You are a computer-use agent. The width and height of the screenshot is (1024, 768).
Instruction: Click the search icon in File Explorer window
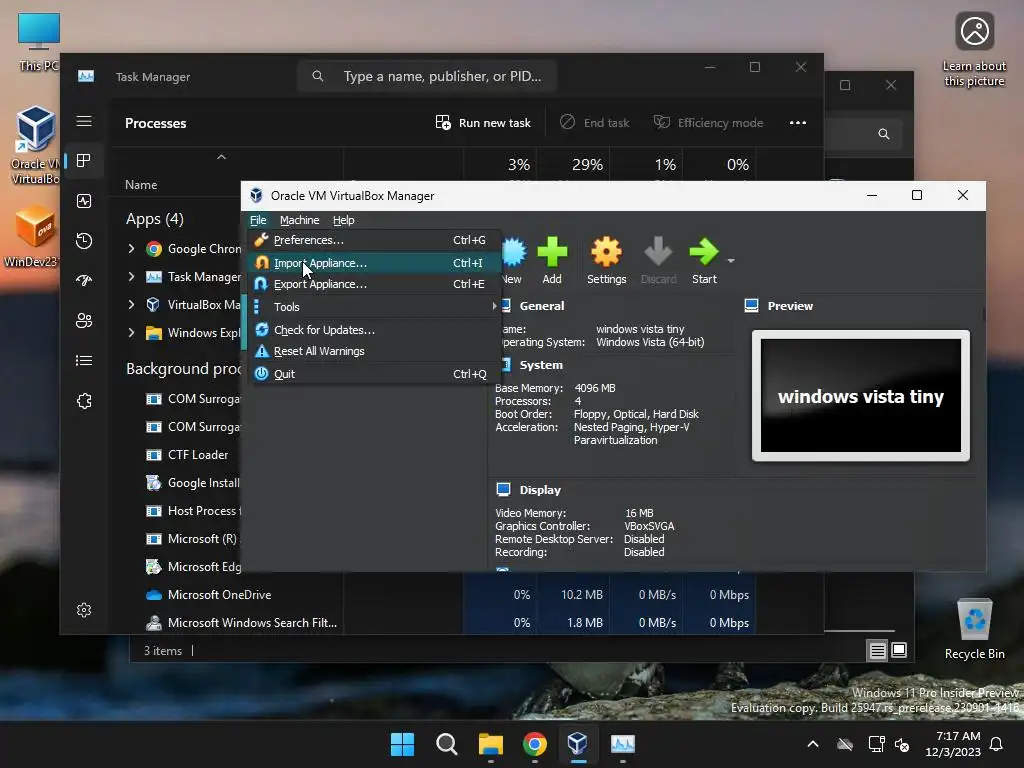tap(884, 134)
